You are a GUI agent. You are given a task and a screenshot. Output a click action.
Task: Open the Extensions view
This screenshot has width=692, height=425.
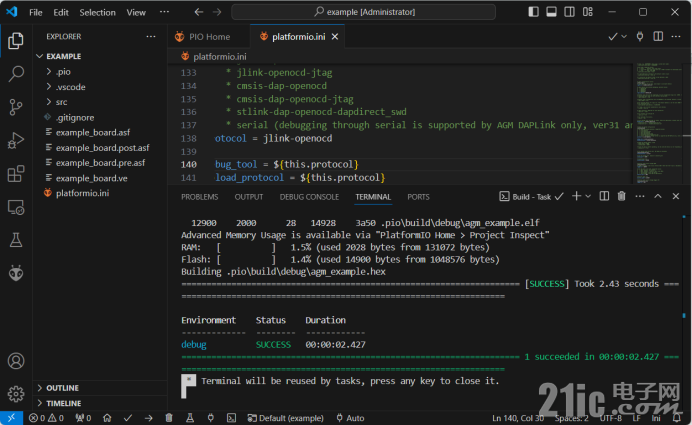tap(16, 174)
